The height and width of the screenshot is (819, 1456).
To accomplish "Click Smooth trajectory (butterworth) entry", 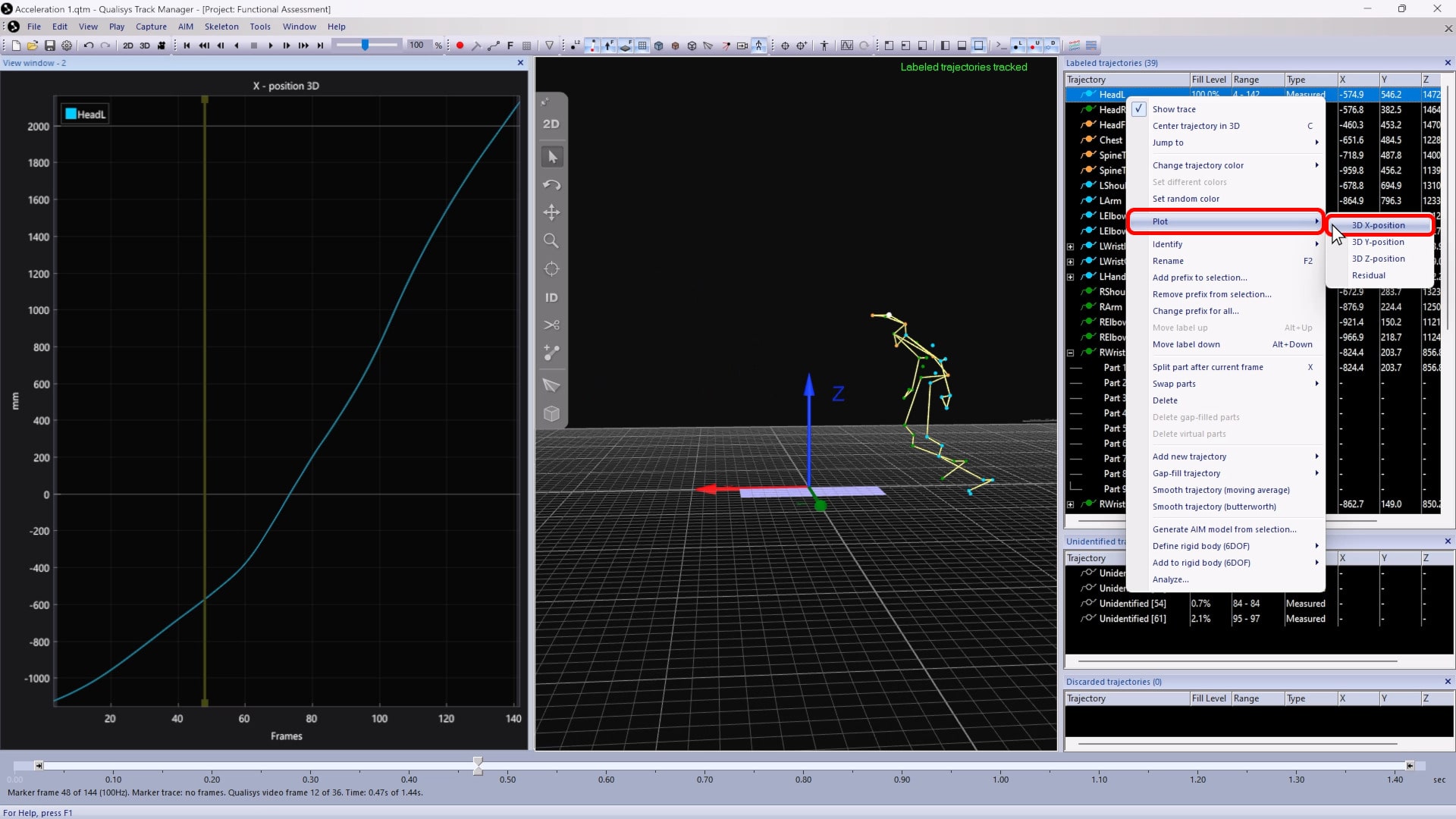I will coord(1213,507).
